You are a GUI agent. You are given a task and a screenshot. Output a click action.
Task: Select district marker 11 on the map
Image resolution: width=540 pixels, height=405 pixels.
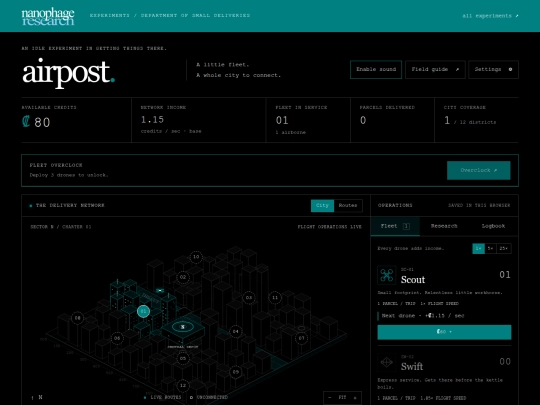pyautogui.click(x=275, y=298)
